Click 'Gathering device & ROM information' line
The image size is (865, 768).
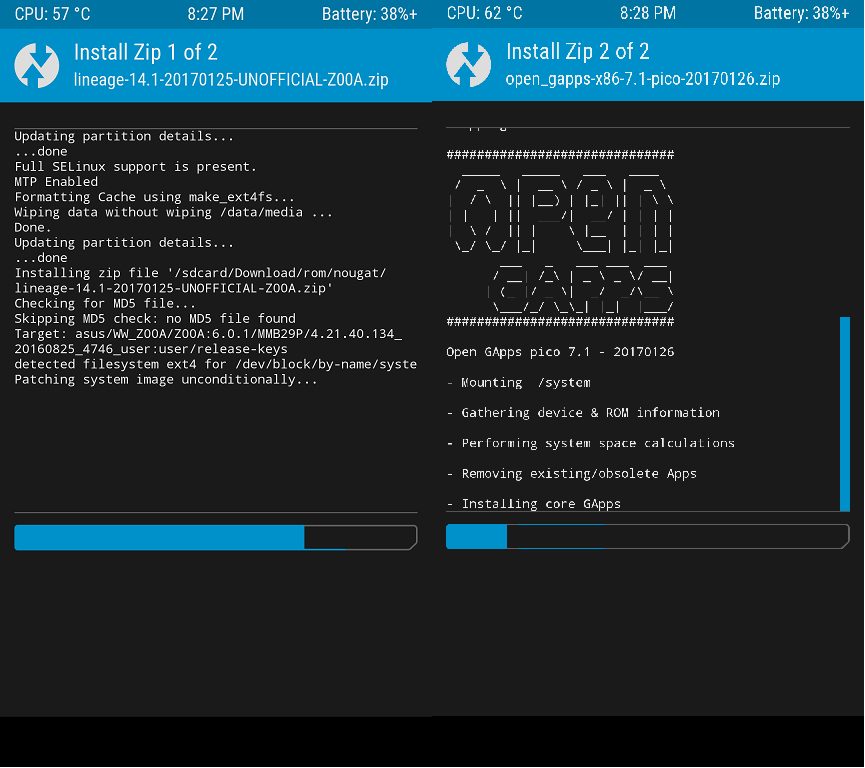pyautogui.click(x=583, y=413)
